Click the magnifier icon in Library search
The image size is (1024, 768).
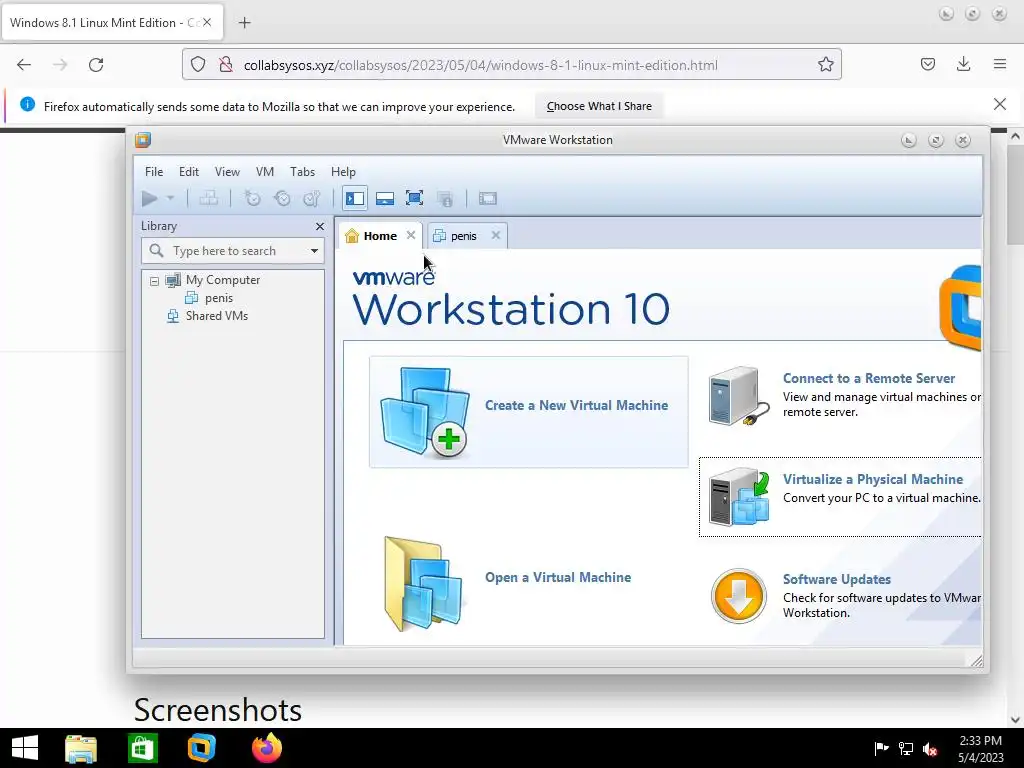tap(156, 250)
